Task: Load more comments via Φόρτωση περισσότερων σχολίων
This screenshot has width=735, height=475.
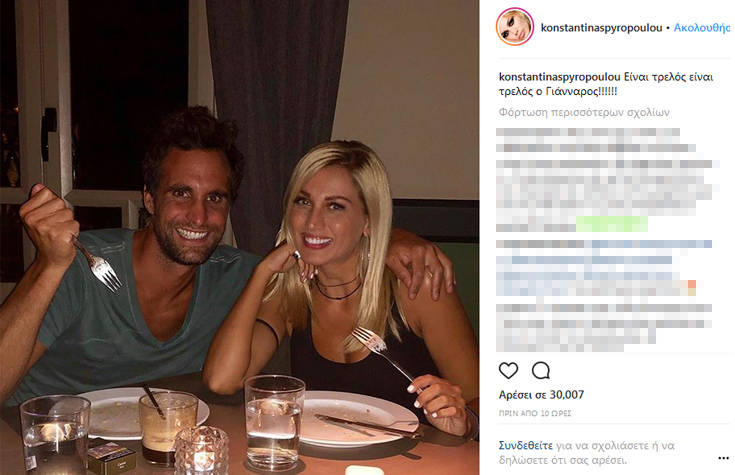Action: 584,113
